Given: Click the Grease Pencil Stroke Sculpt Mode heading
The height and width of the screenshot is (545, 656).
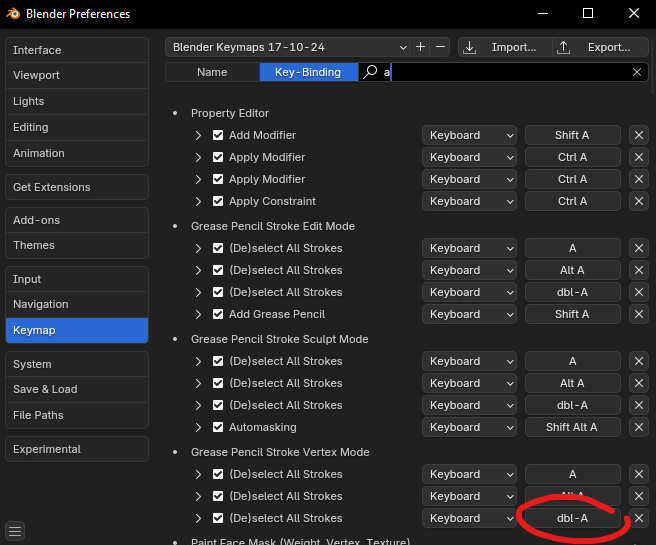Looking at the screenshot, I should point(279,339).
